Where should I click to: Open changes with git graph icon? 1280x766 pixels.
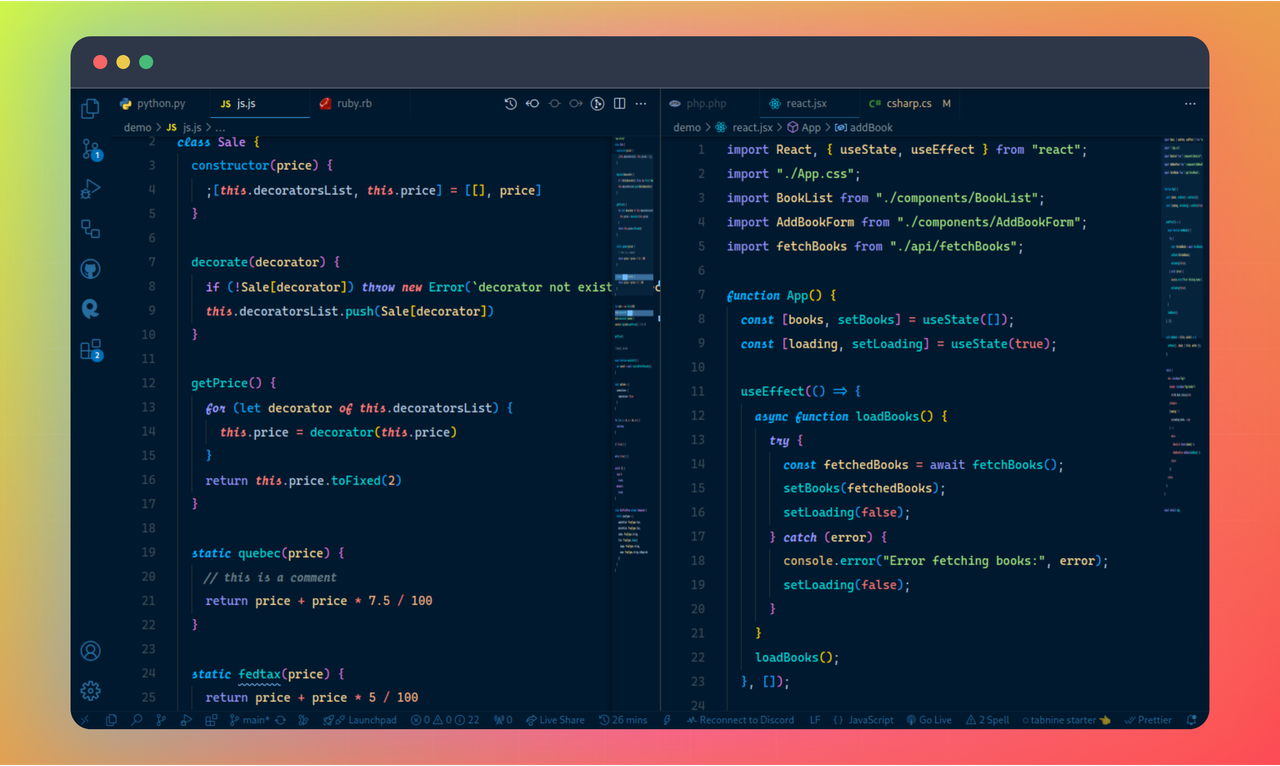(598, 103)
